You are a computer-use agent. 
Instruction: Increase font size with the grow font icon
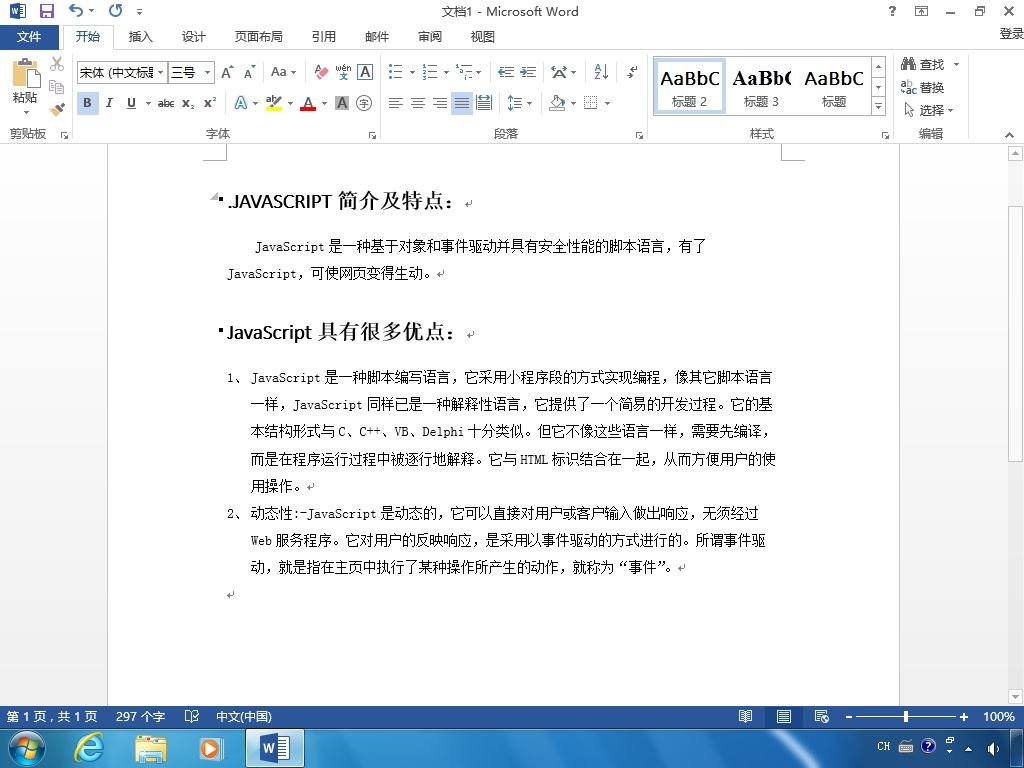coord(227,72)
